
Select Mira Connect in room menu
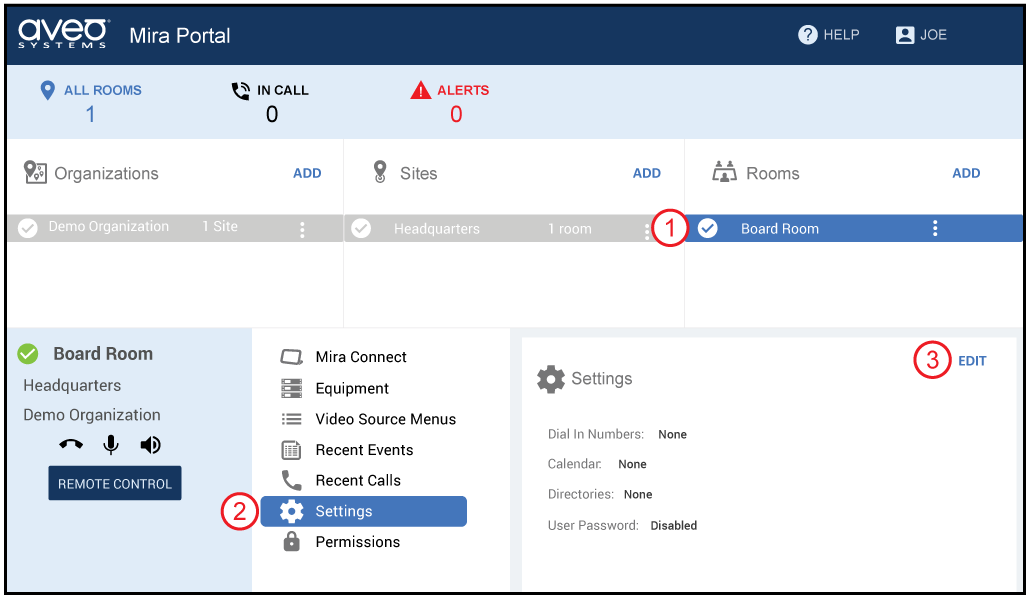360,357
